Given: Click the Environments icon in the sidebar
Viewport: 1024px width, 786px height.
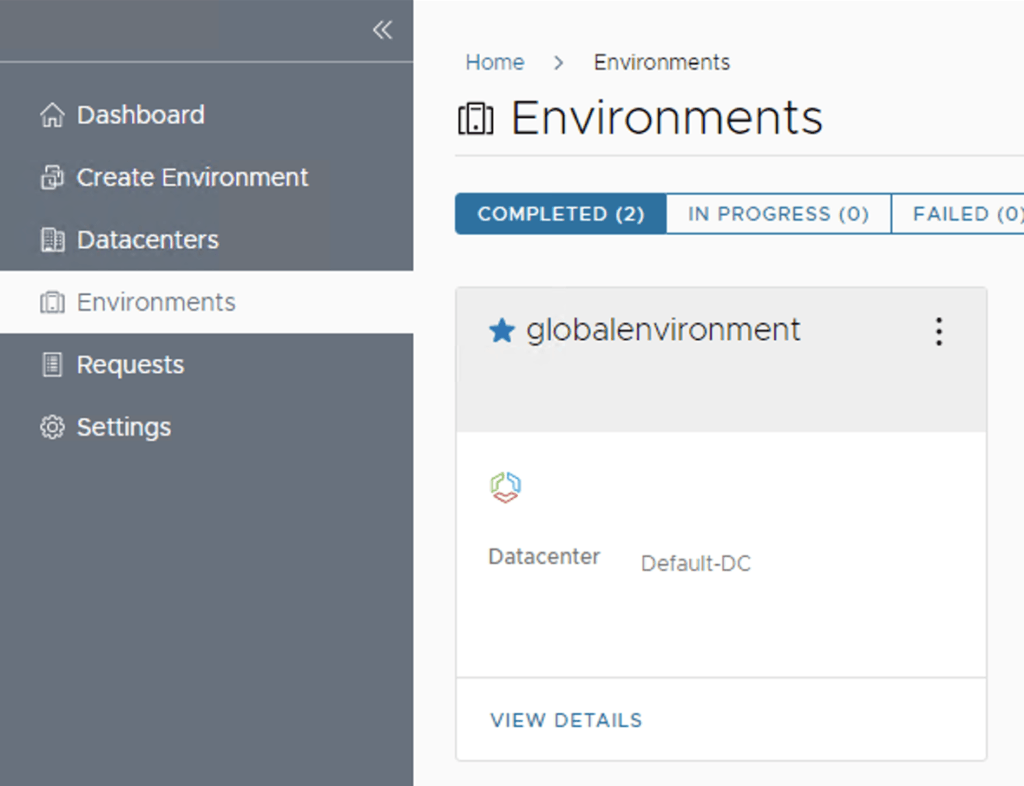Looking at the screenshot, I should coord(51,302).
